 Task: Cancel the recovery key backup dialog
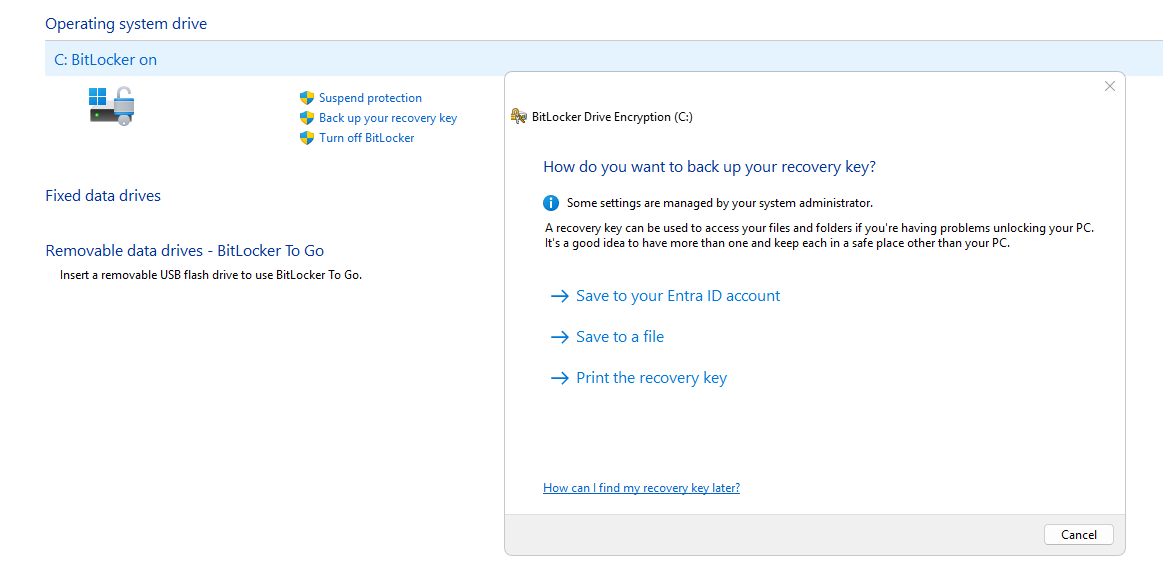click(x=1078, y=534)
